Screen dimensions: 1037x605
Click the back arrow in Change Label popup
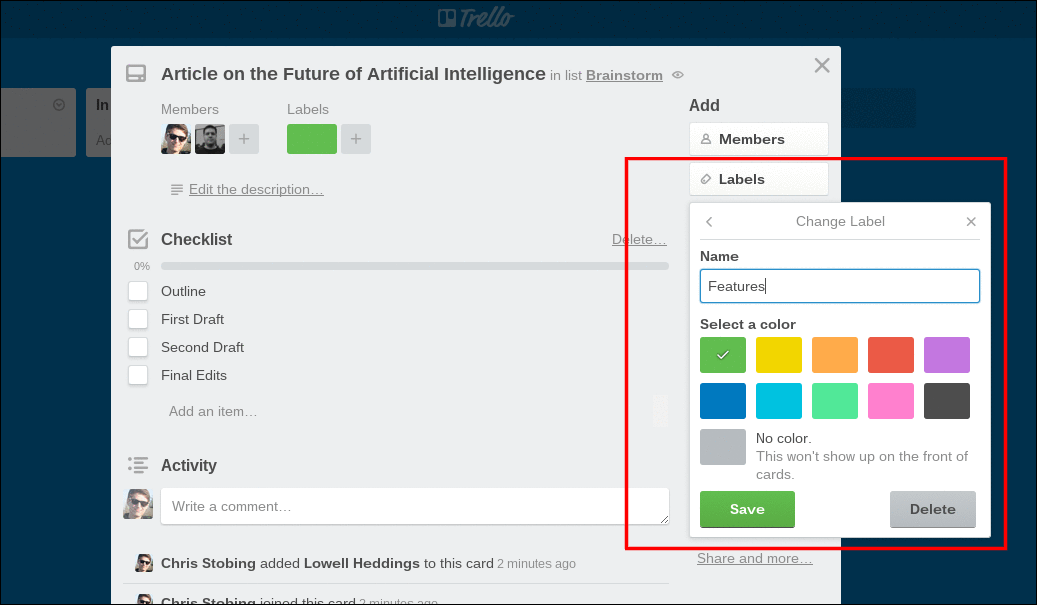tap(709, 222)
